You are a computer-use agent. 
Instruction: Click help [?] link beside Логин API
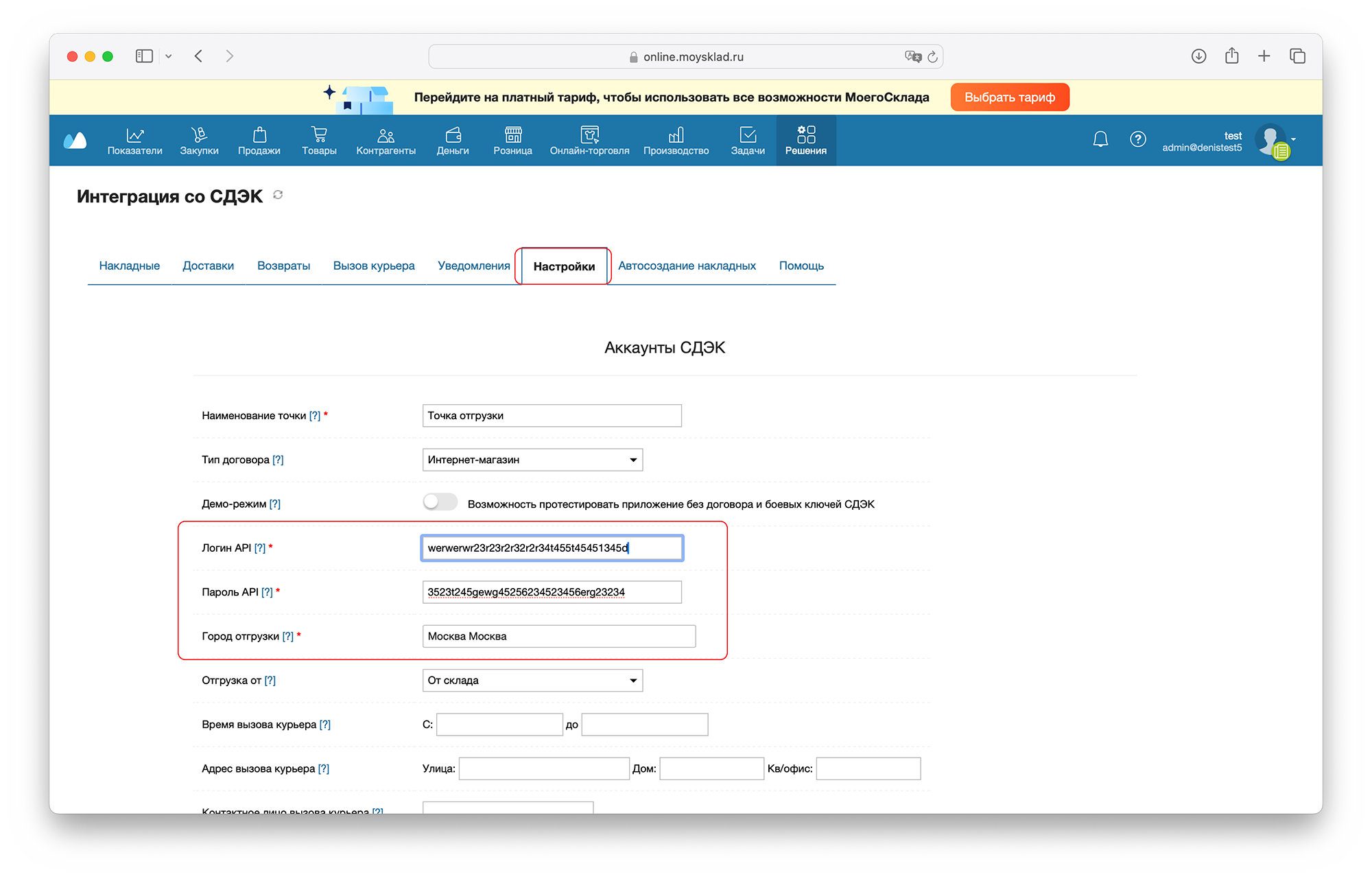click(x=259, y=548)
